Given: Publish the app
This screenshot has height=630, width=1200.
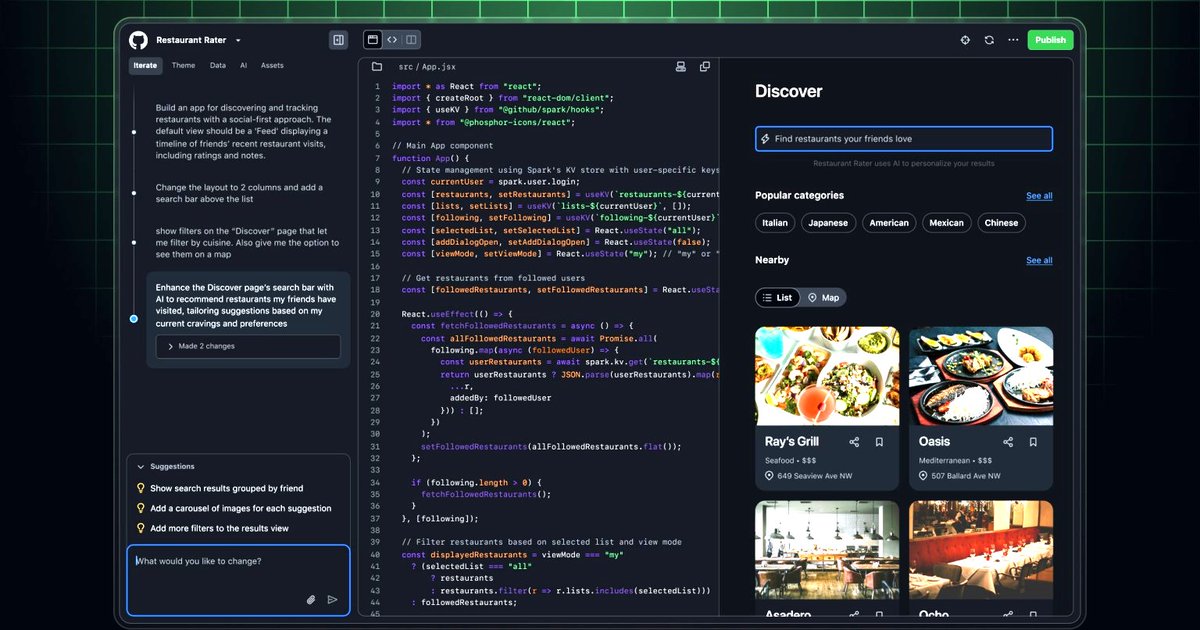Looking at the screenshot, I should pyautogui.click(x=1050, y=39).
